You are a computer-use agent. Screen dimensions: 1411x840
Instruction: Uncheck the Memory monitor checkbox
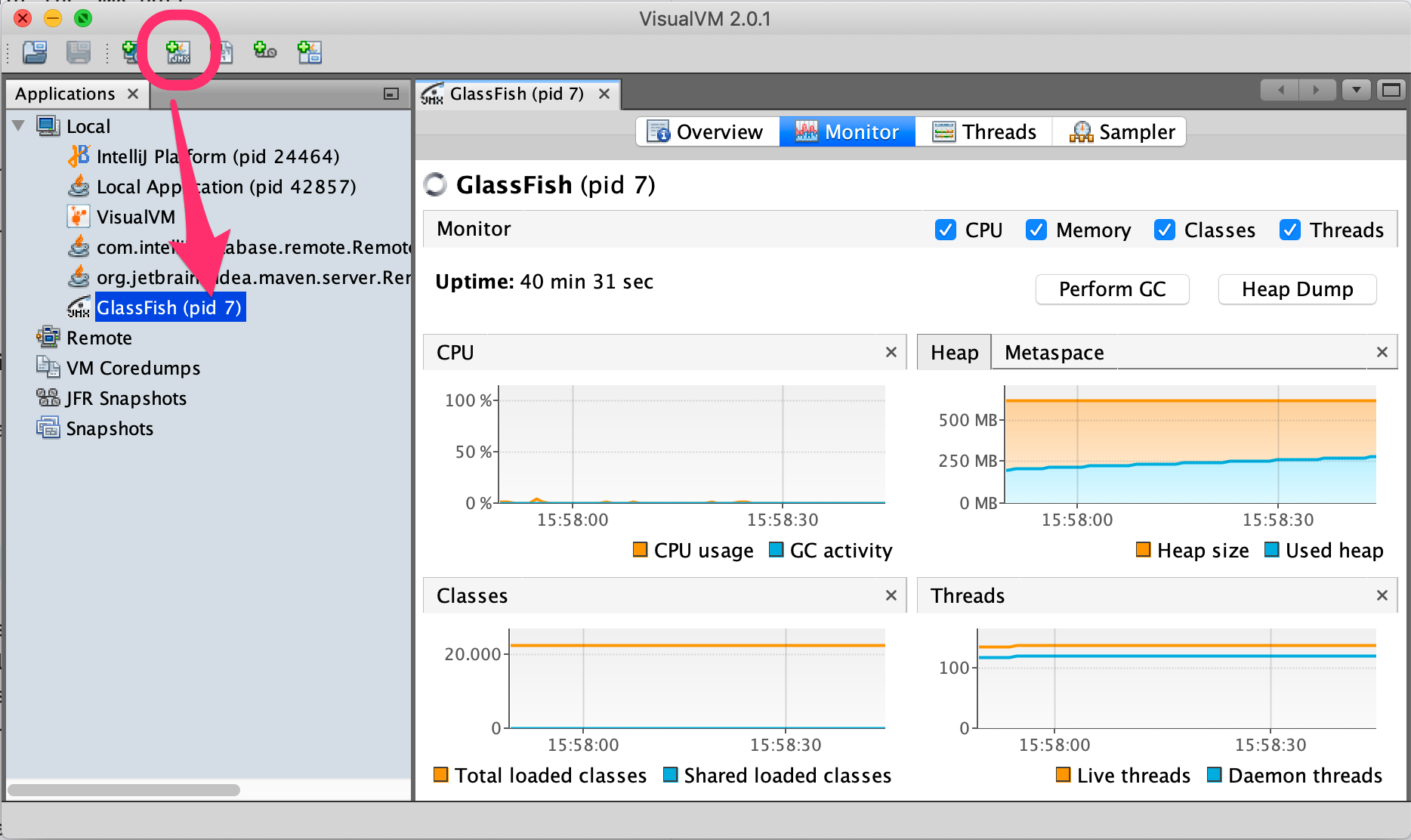click(1036, 230)
